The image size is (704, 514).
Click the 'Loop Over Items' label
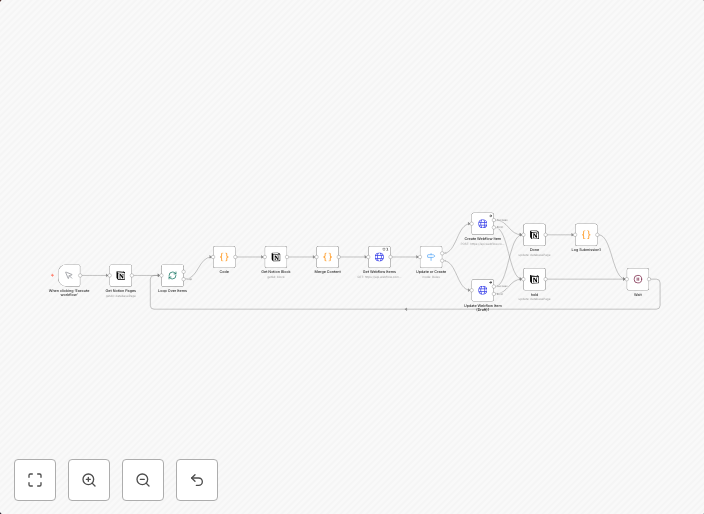pyautogui.click(x=172, y=291)
